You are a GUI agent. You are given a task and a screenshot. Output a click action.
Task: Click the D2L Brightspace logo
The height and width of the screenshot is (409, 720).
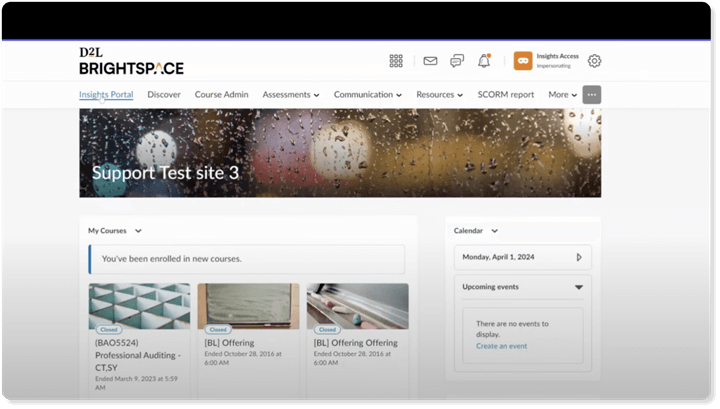pos(131,61)
